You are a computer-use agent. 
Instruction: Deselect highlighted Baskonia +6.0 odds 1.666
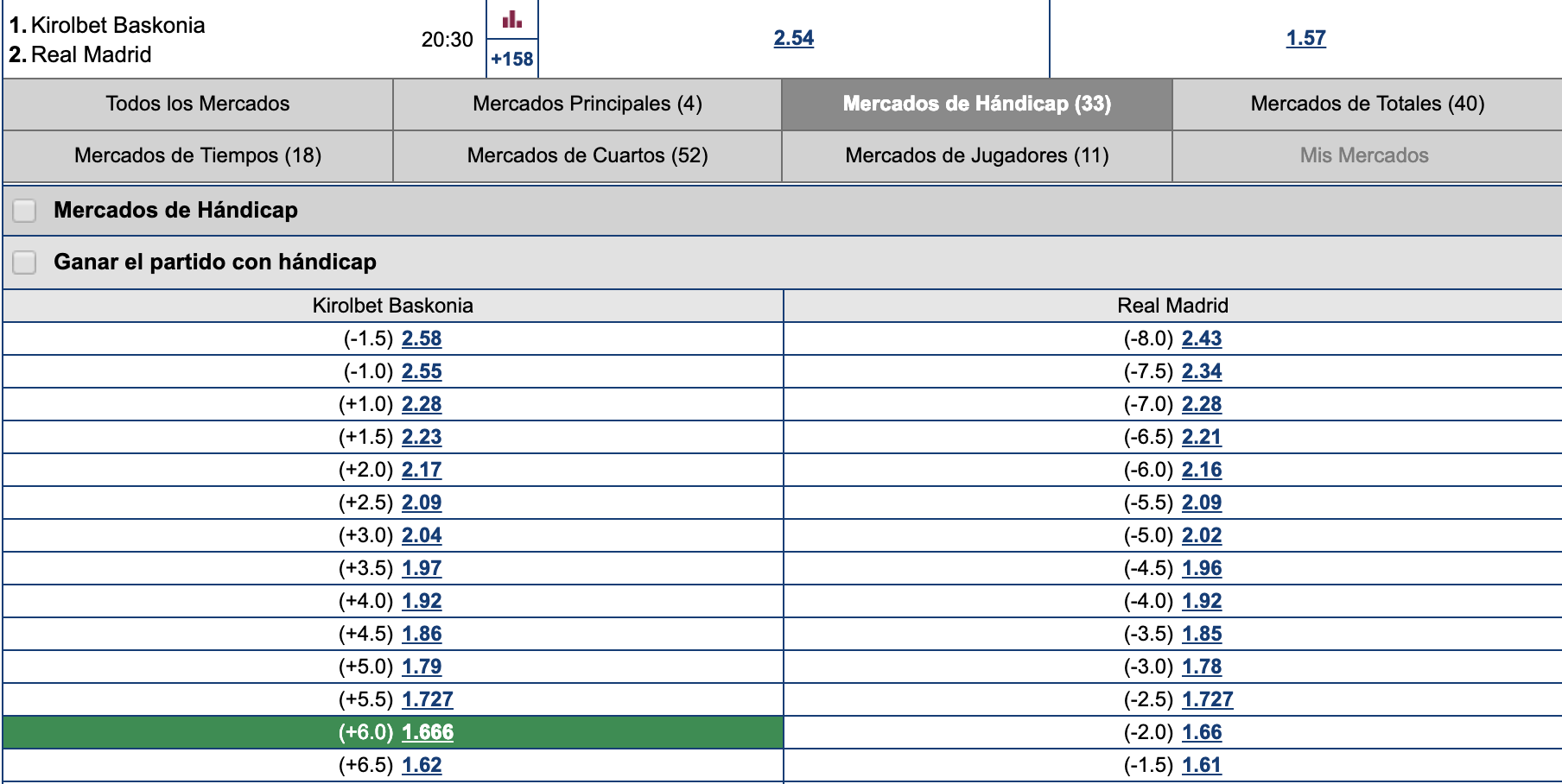428,732
